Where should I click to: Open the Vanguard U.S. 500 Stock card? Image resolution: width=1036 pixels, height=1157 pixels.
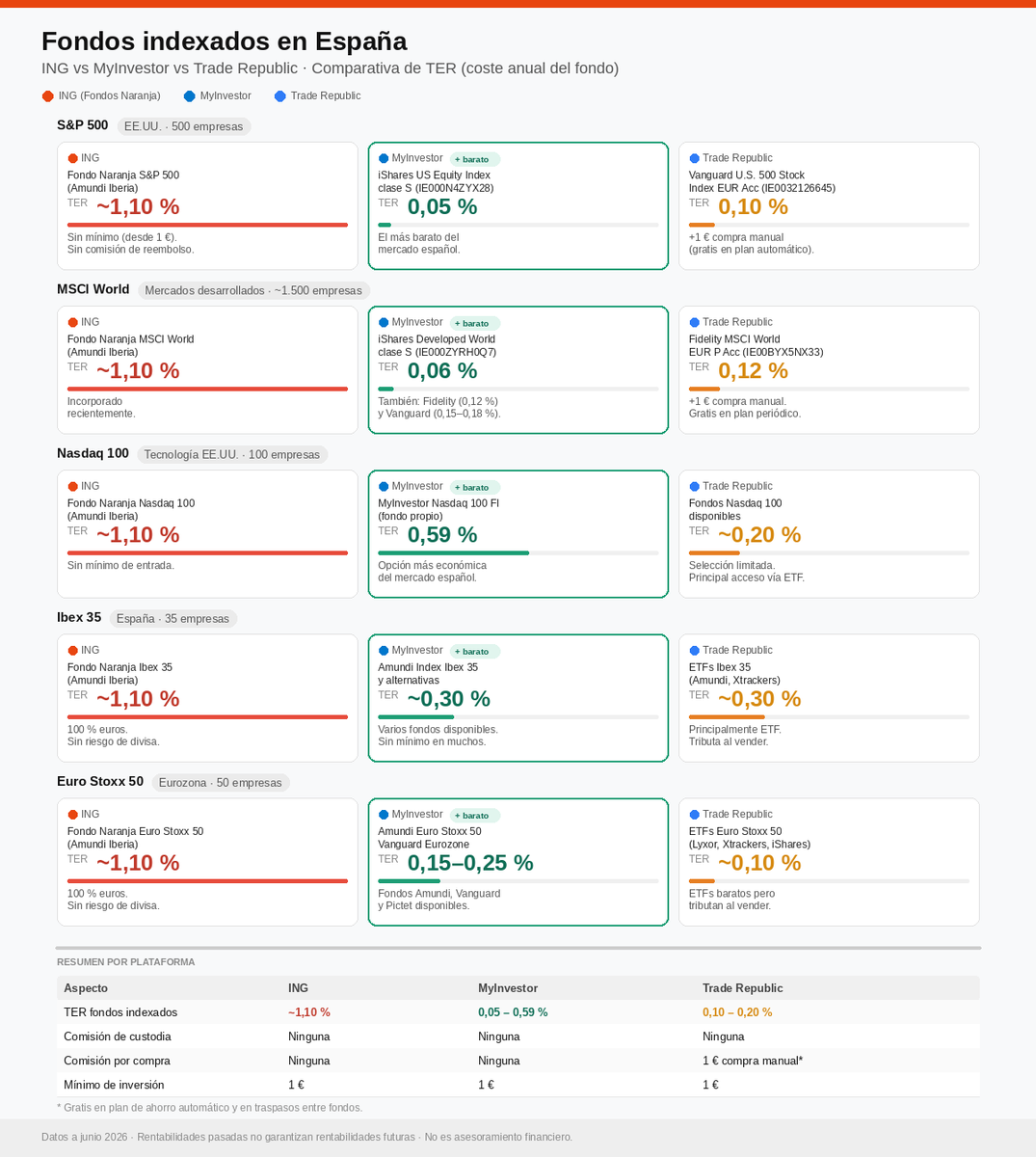click(829, 206)
